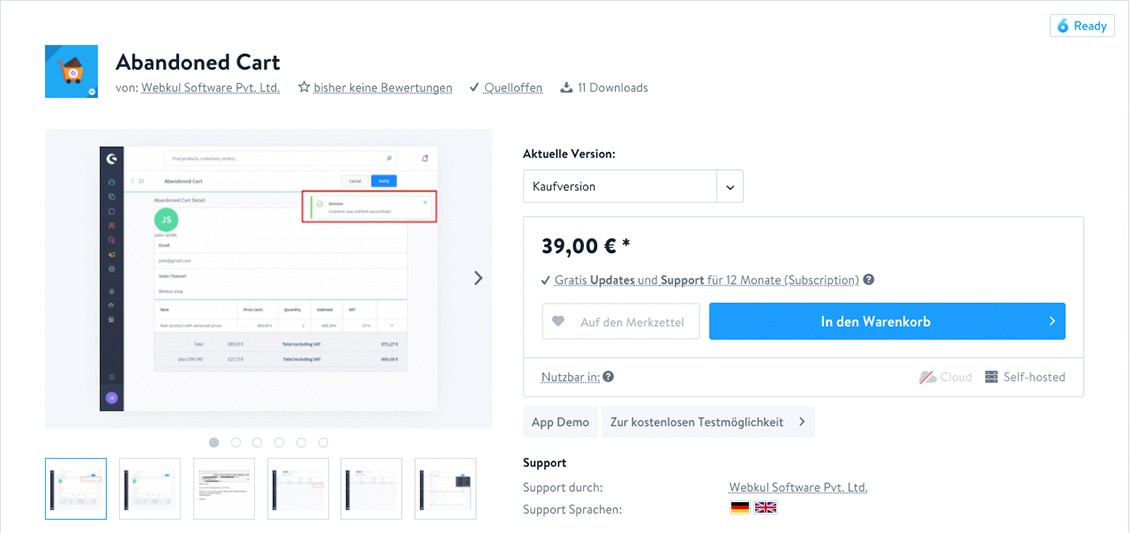Select the fourth gallery pagination dot

[279, 442]
